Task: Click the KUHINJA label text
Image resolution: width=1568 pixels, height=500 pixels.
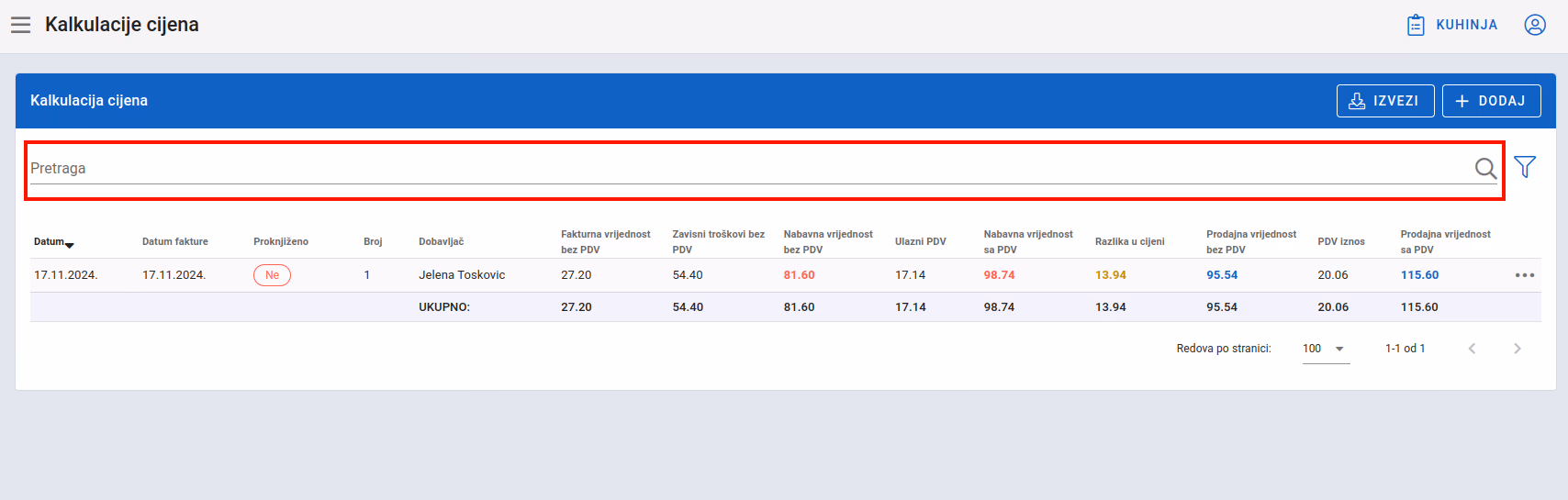Action: 1467,25
